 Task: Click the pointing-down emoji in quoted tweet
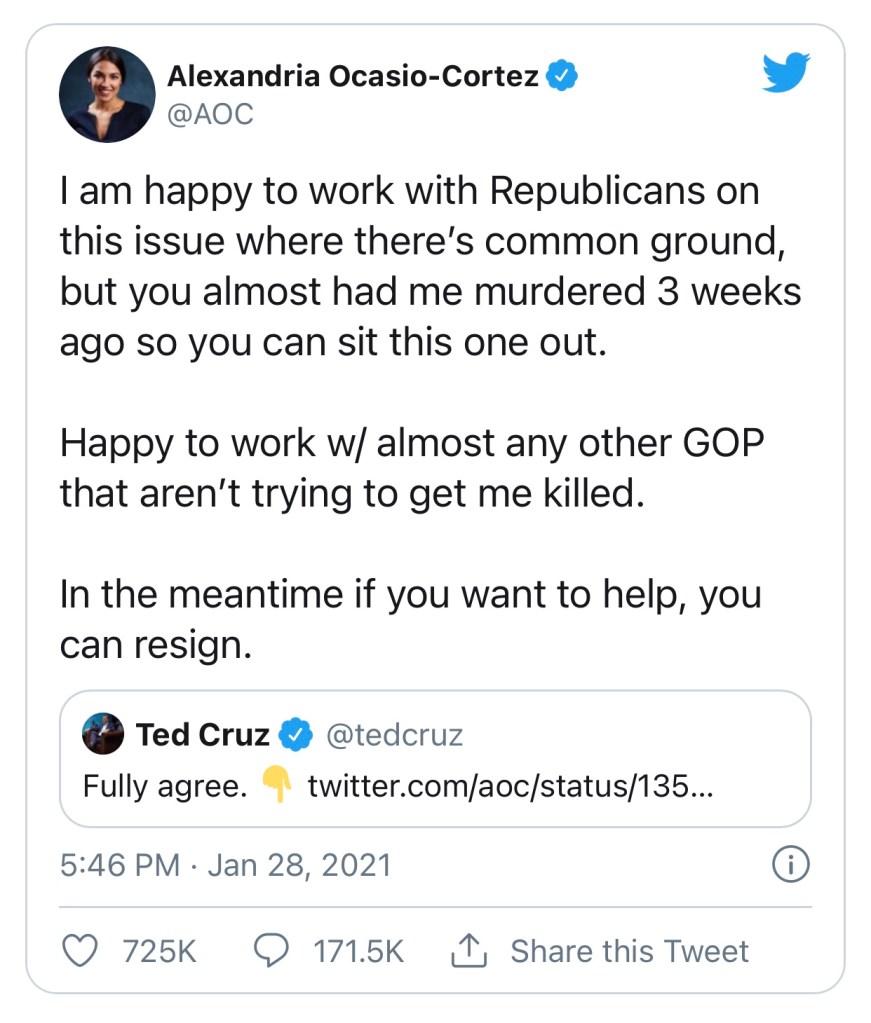click(x=276, y=787)
